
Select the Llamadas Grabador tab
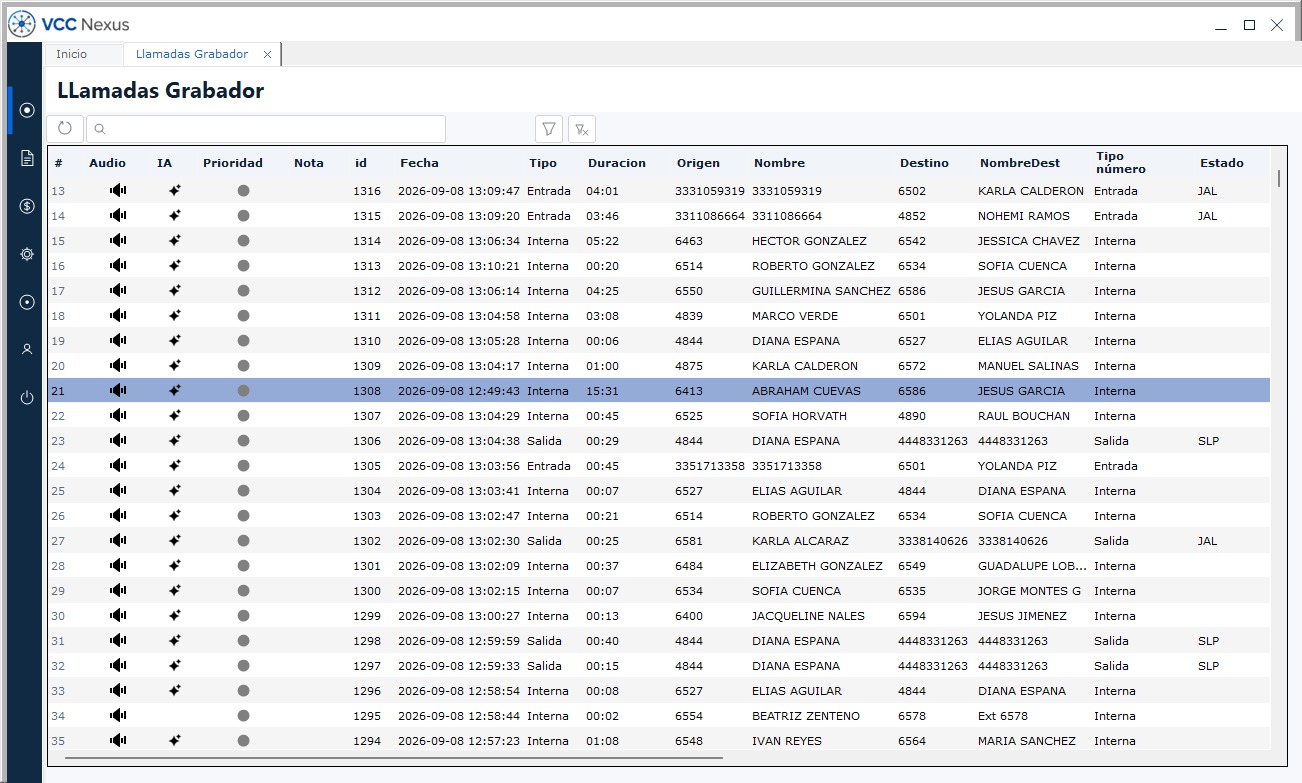tap(192, 54)
